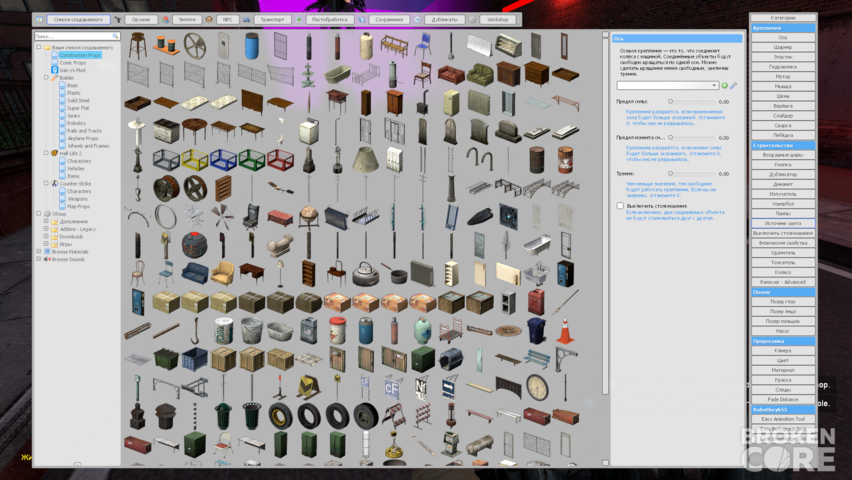The width and height of the screenshot is (852, 480).
Task: Spawn the metal kettle prop
Action: [x=366, y=274]
